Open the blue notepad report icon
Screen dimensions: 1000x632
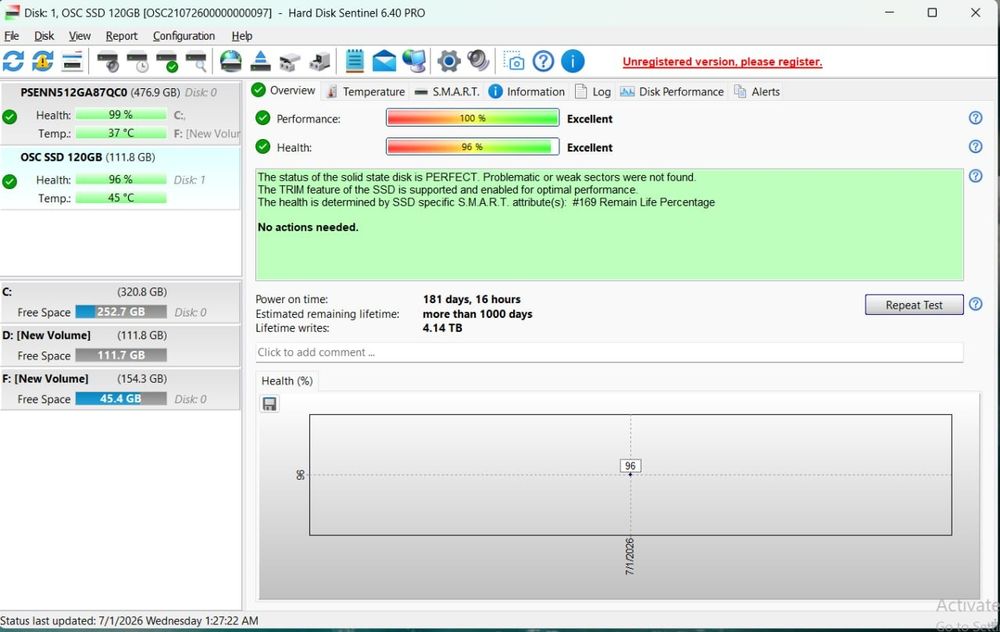(355, 61)
